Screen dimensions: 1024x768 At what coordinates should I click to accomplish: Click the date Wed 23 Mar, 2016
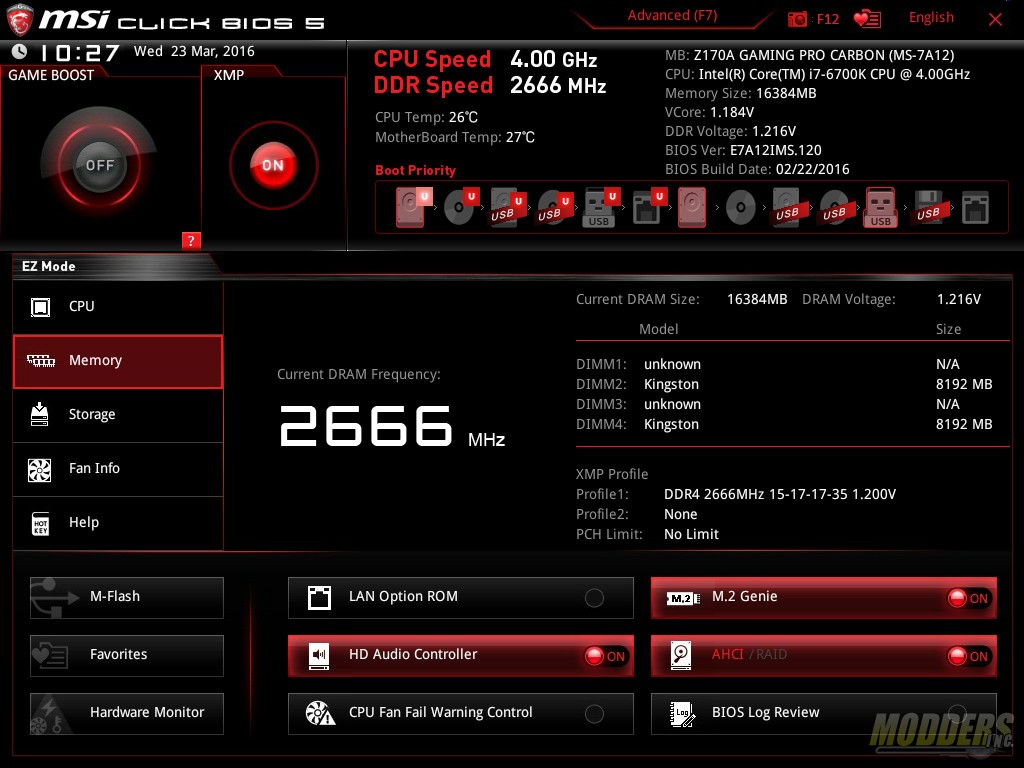click(x=194, y=52)
